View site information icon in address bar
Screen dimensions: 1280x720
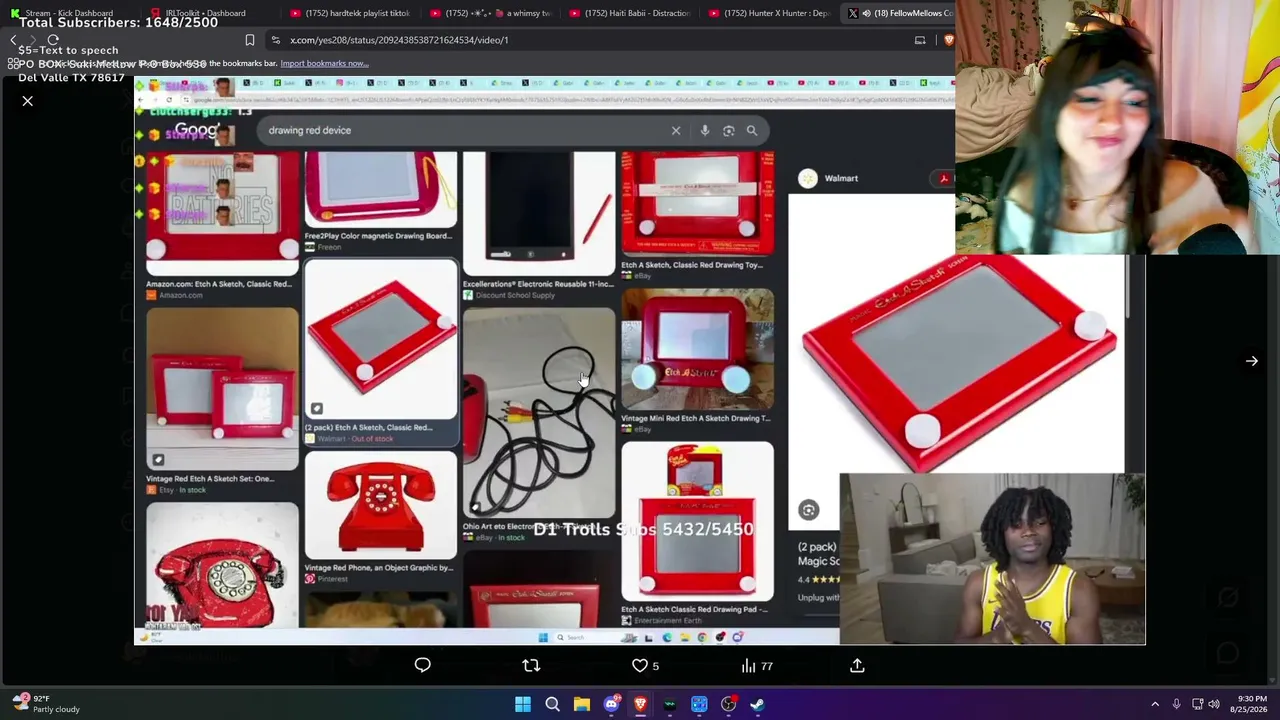276,40
